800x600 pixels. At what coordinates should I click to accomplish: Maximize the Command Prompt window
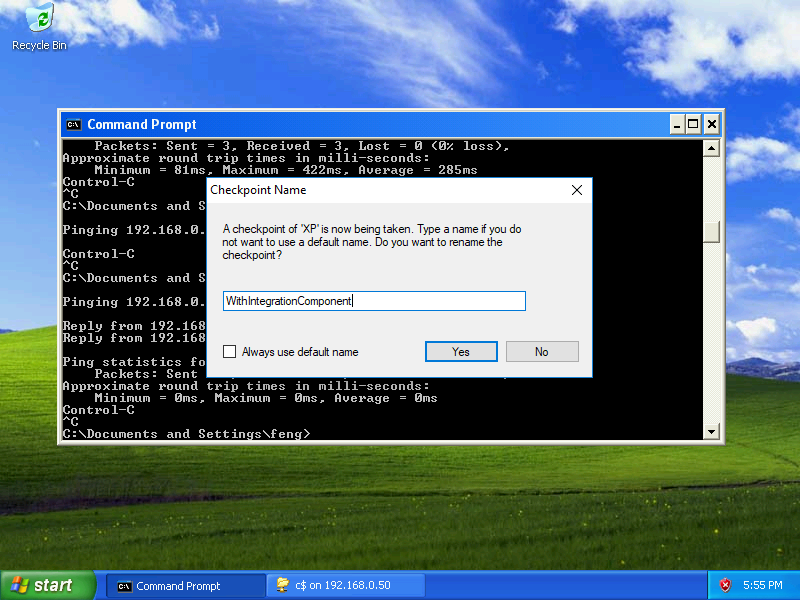[x=693, y=124]
